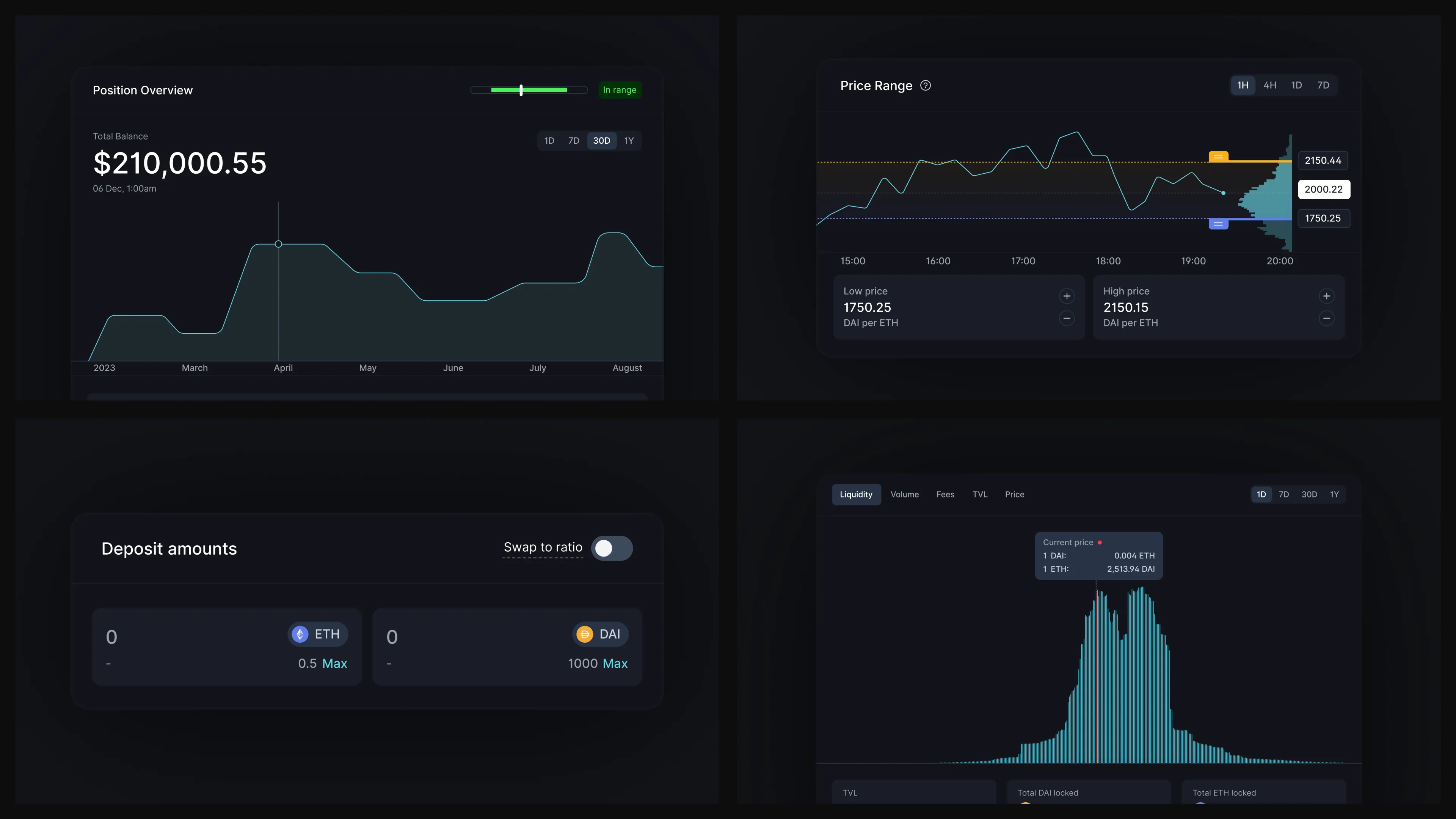Screen dimensions: 1456x819
Task: Click the August axis label
Action: (x=627, y=368)
